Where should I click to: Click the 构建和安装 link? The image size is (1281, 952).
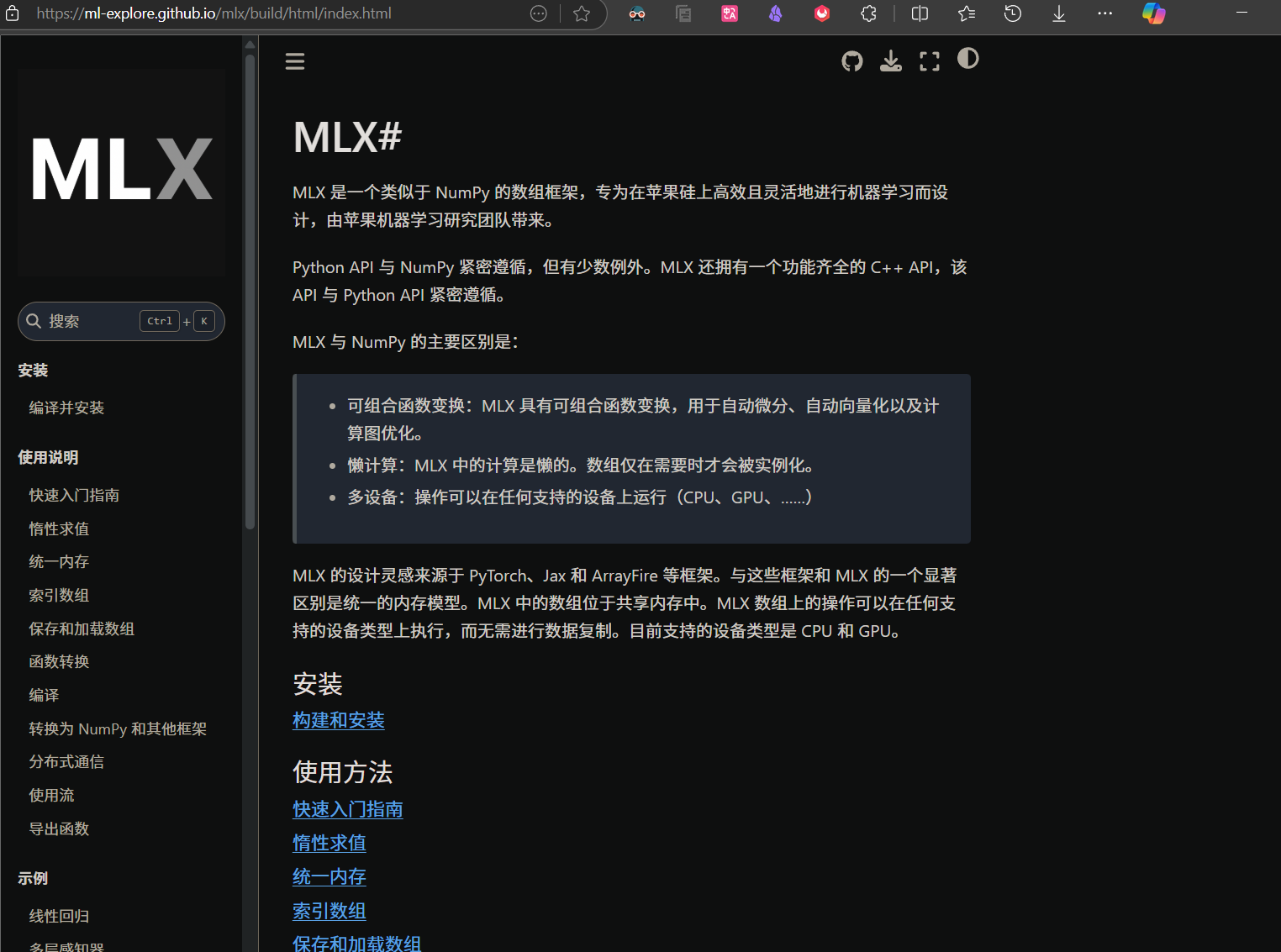(x=339, y=720)
